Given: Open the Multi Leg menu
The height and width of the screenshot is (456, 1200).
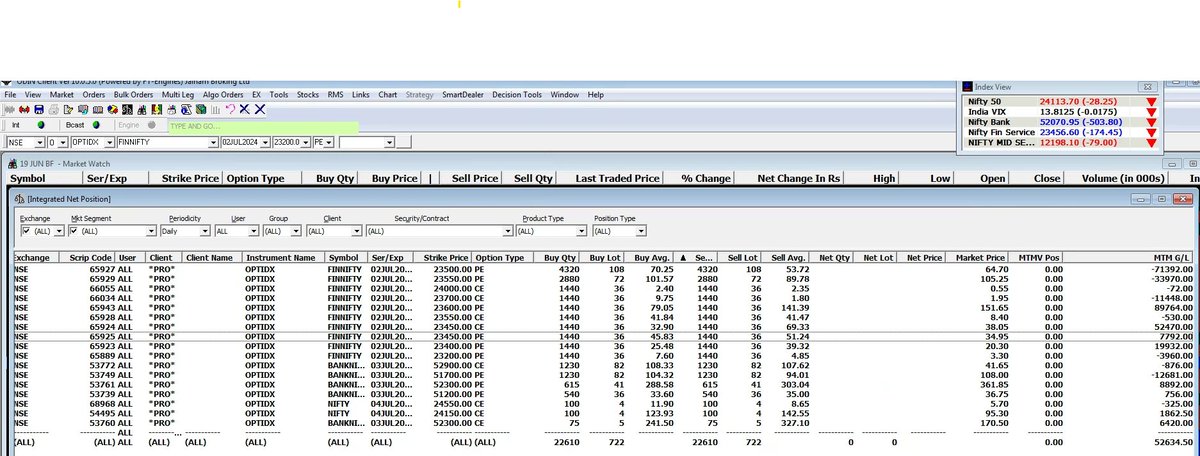Looking at the screenshot, I should (x=178, y=94).
